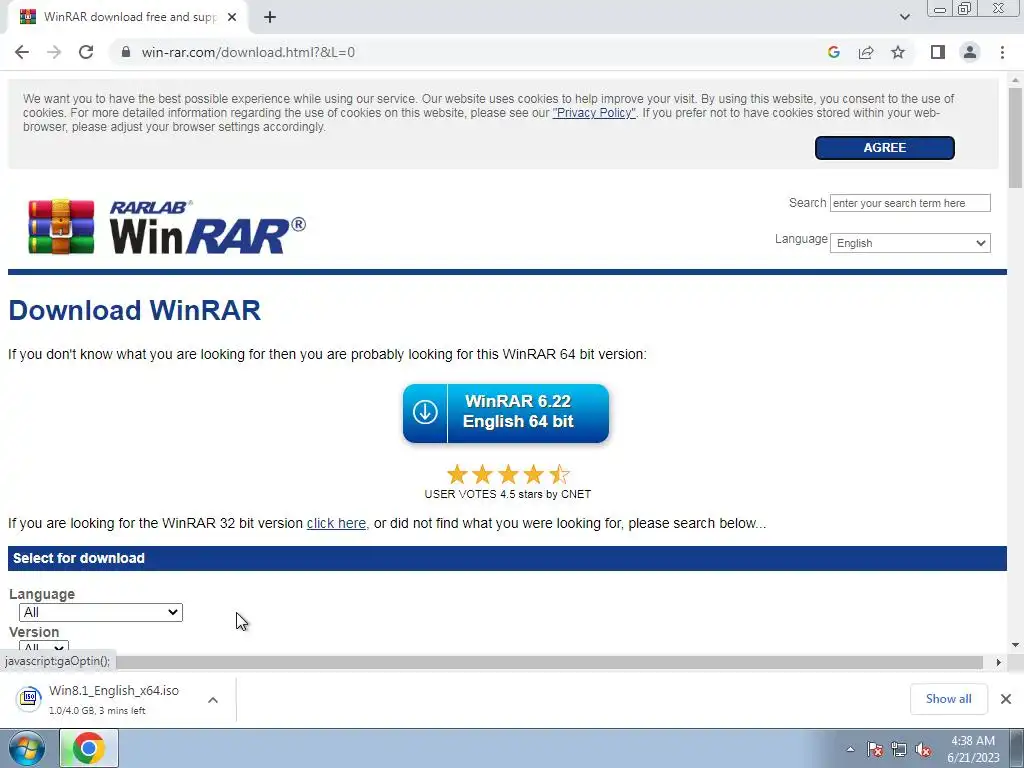
Task: Click 'USER VOTES 4.5 stars by CNET'
Action: 507,494
